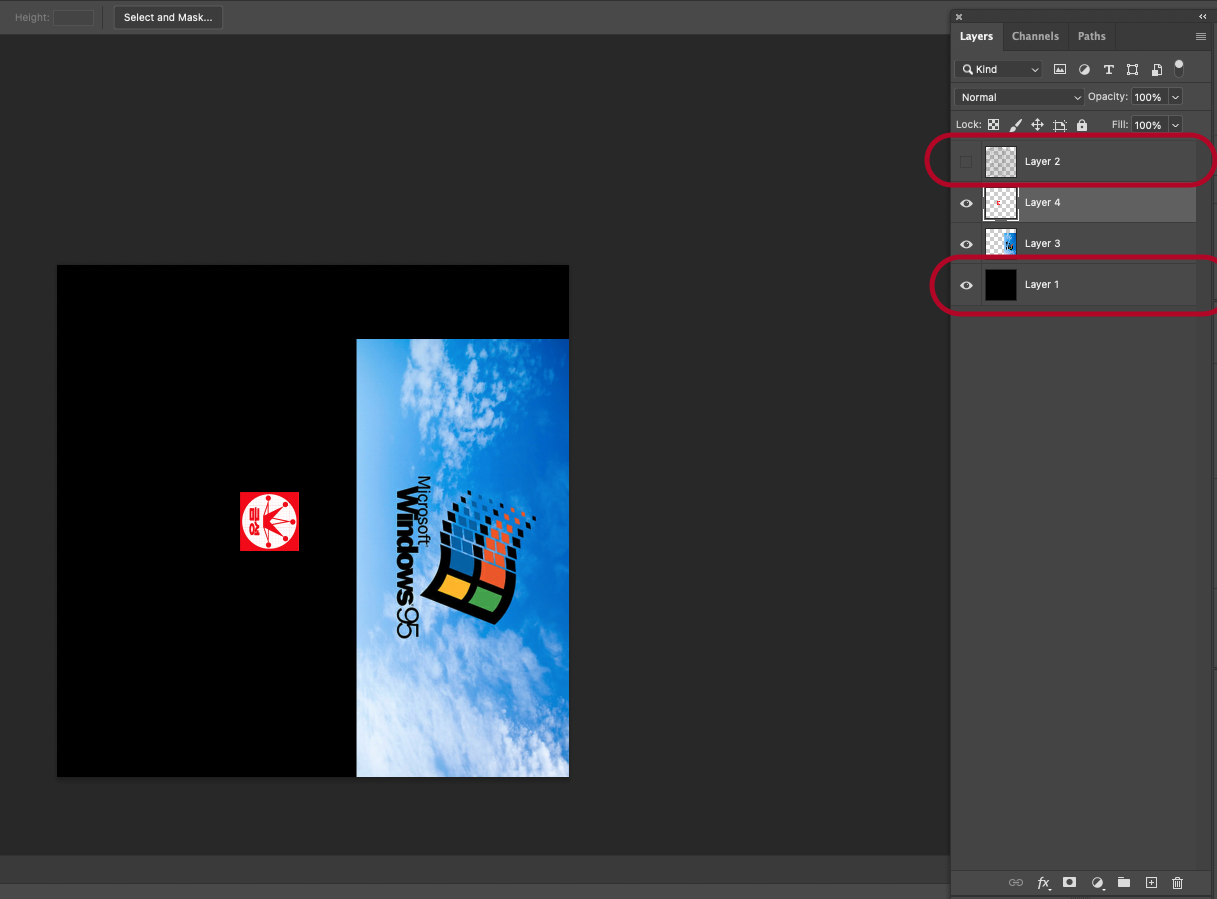This screenshot has height=899, width=1217.
Task: Hide Layer 3 using its eye icon
Action: point(966,244)
